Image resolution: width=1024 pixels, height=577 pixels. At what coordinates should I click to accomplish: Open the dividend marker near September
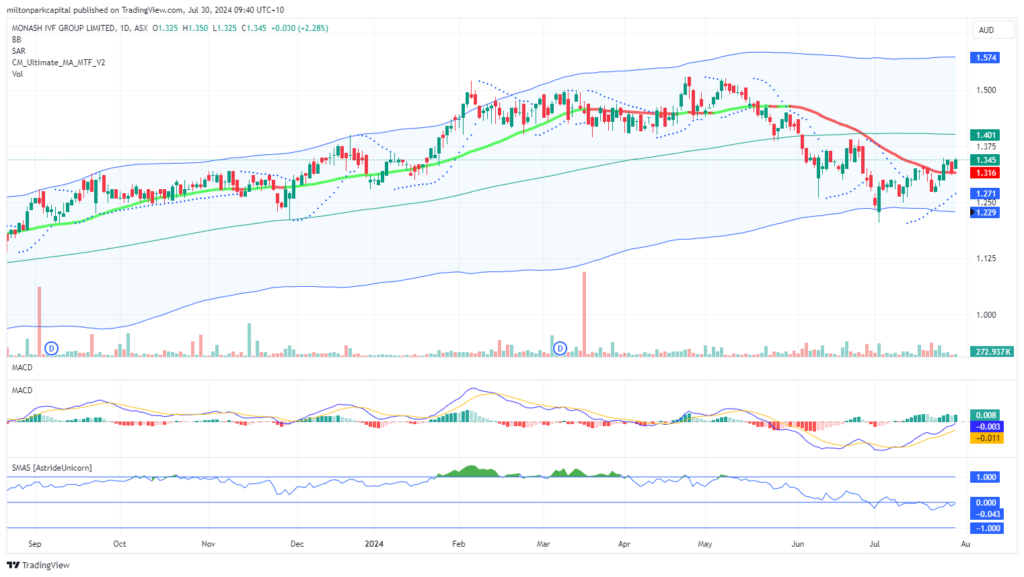(x=52, y=349)
